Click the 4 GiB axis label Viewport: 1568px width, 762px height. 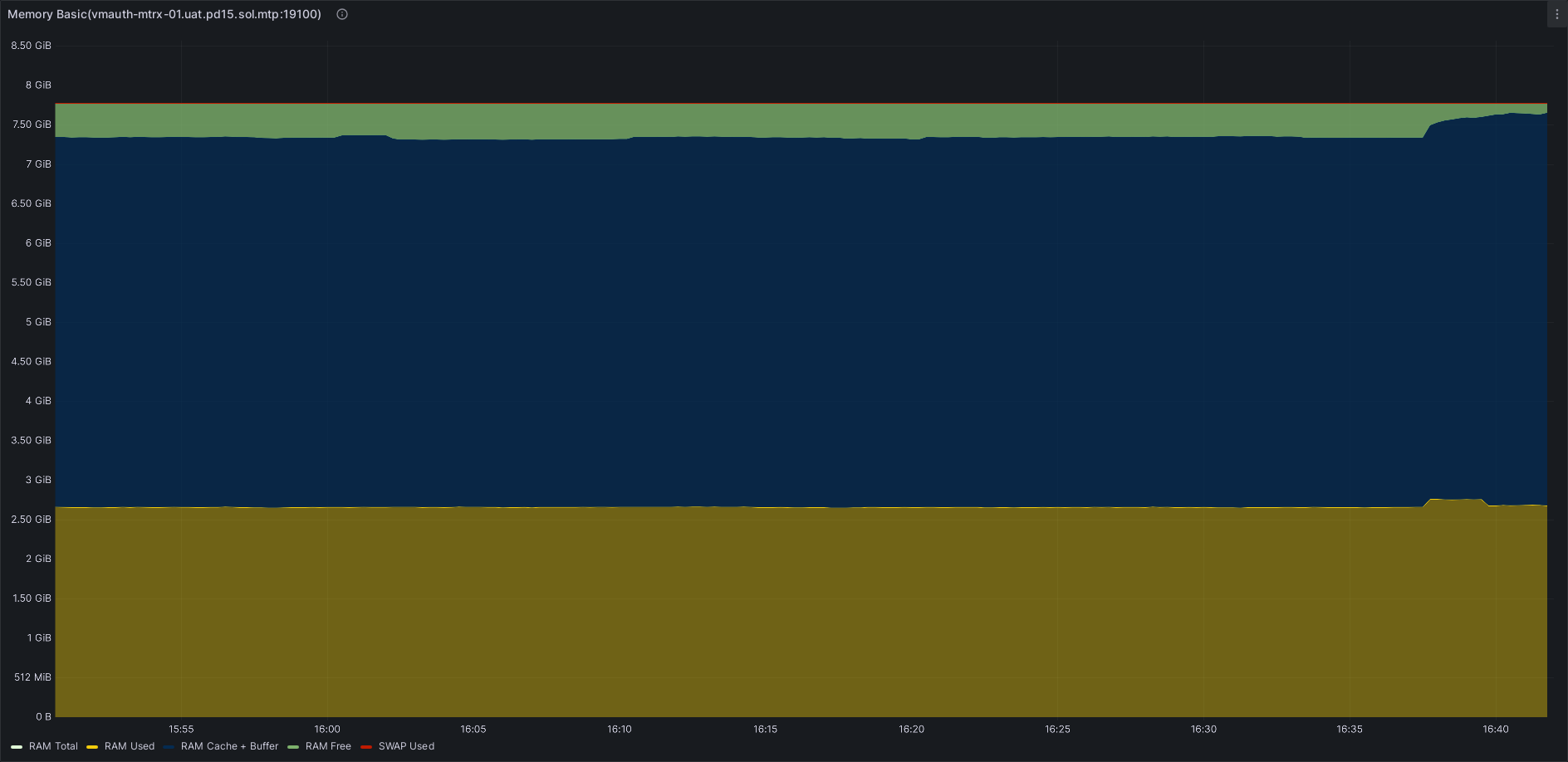(x=38, y=401)
